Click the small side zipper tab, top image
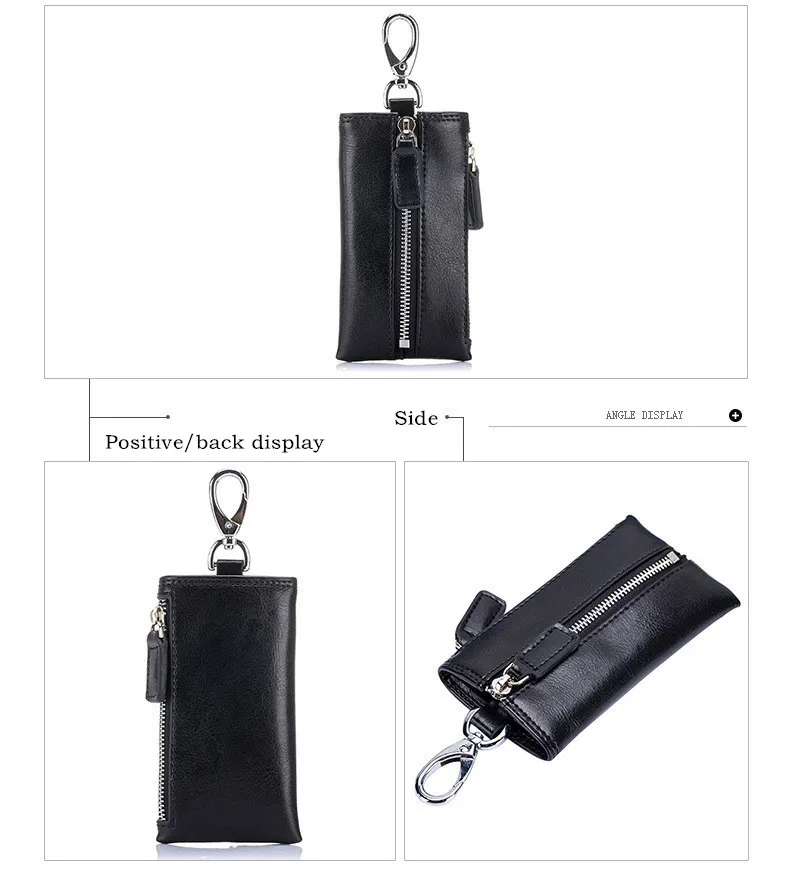790x870 pixels. [474, 189]
